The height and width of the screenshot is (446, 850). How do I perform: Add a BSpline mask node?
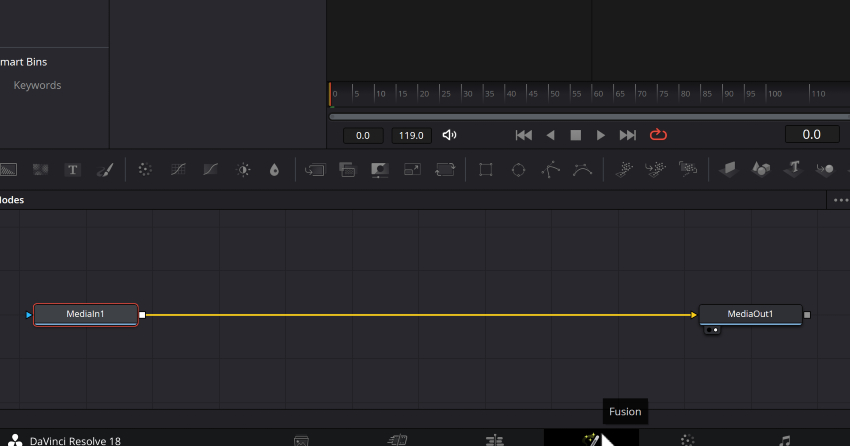(x=583, y=170)
